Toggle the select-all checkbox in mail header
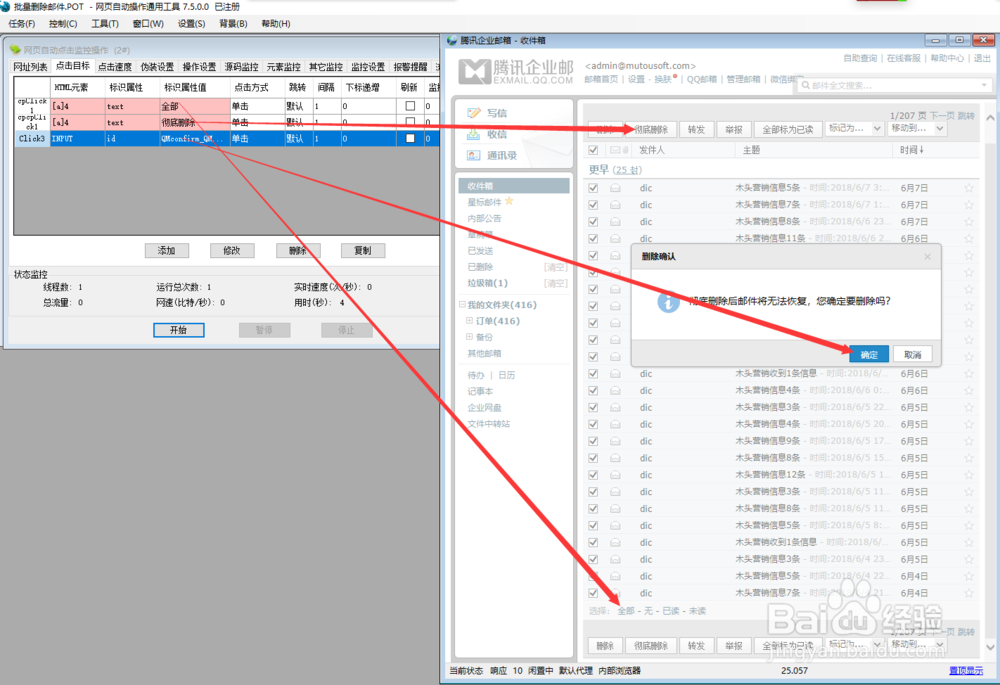 pos(593,150)
